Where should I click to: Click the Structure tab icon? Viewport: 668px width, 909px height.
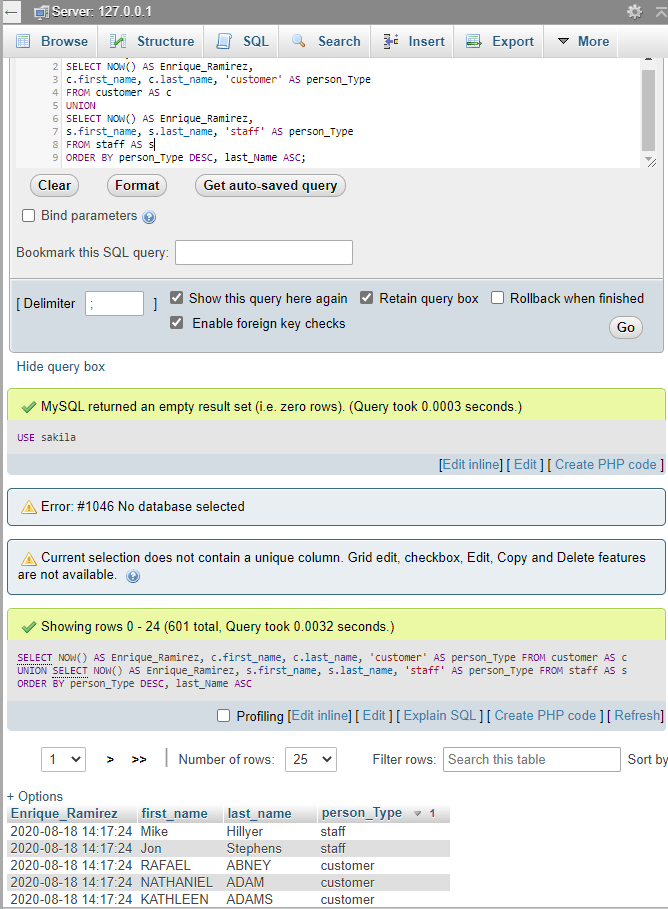(118, 41)
